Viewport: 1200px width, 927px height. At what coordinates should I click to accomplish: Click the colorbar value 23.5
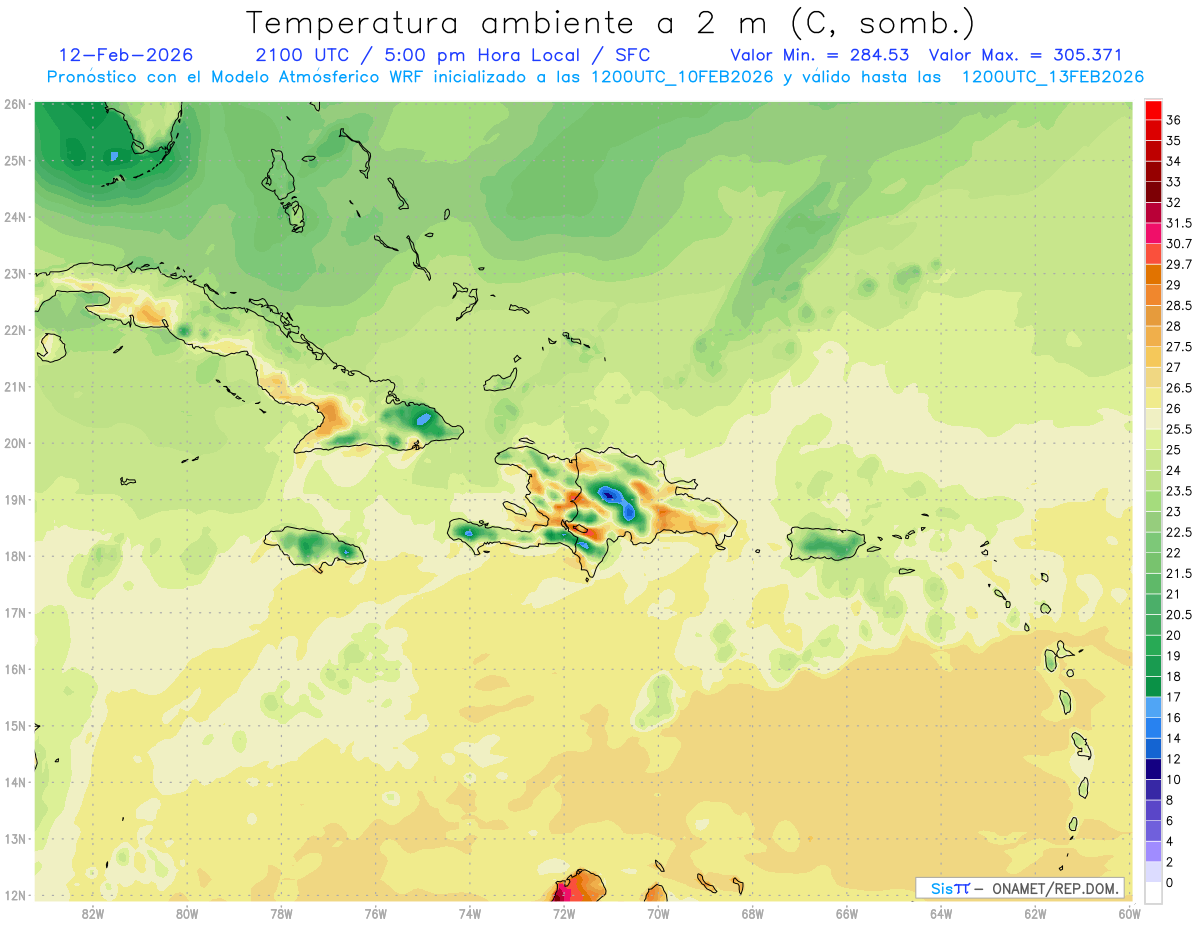1179,491
